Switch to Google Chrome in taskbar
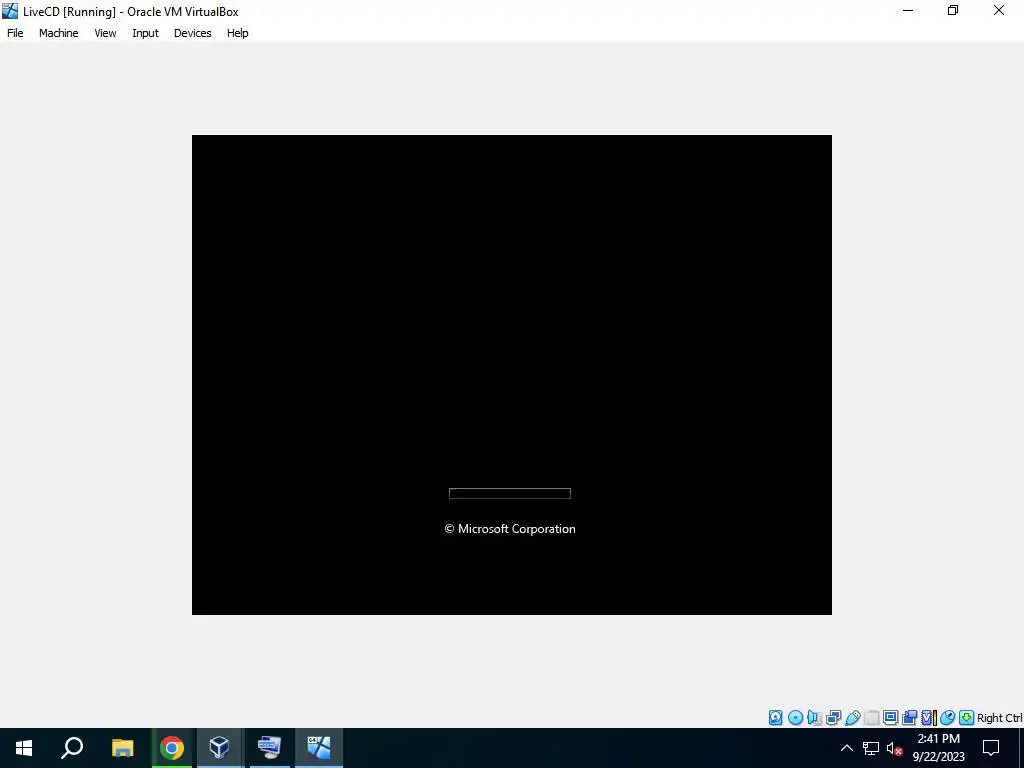The height and width of the screenshot is (768, 1024). point(172,748)
